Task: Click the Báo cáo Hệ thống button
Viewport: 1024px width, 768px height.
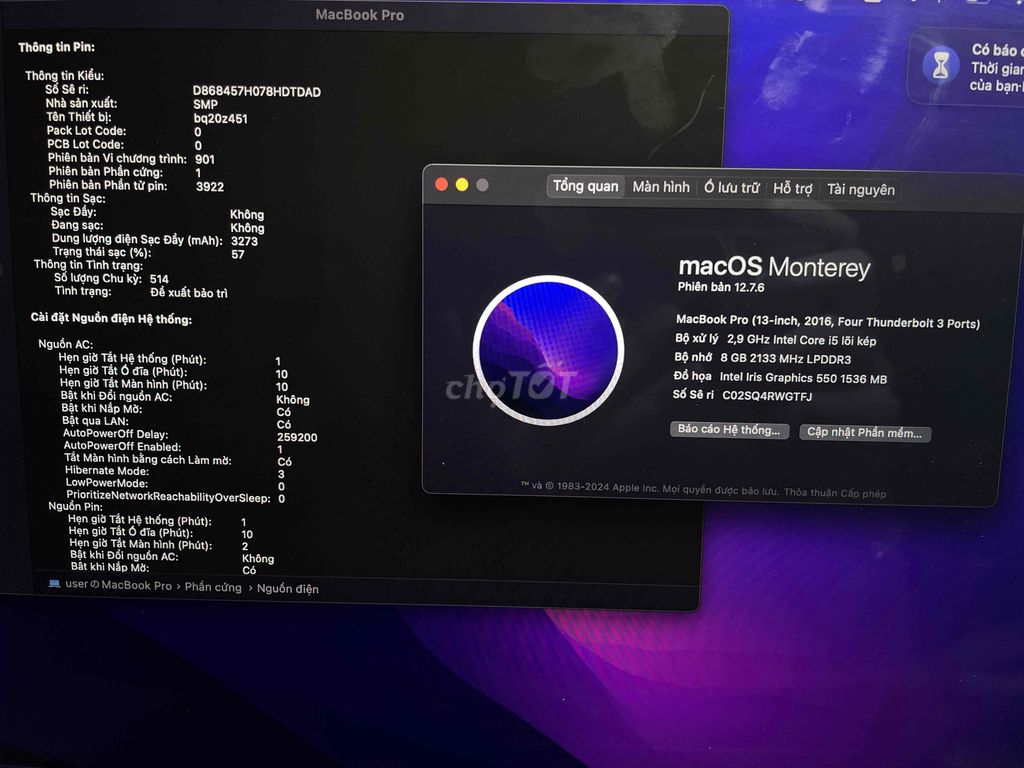Action: coord(729,430)
